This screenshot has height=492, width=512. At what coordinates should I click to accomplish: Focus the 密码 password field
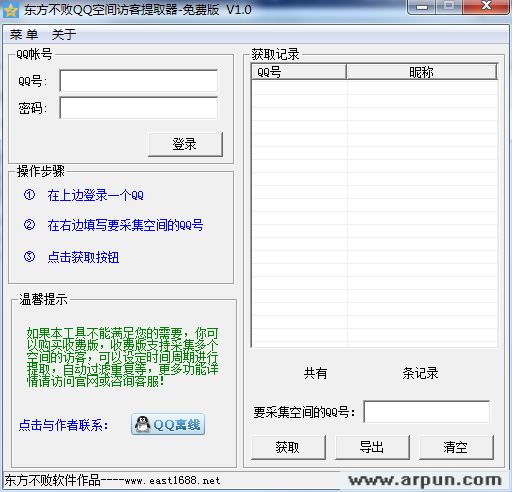click(139, 108)
